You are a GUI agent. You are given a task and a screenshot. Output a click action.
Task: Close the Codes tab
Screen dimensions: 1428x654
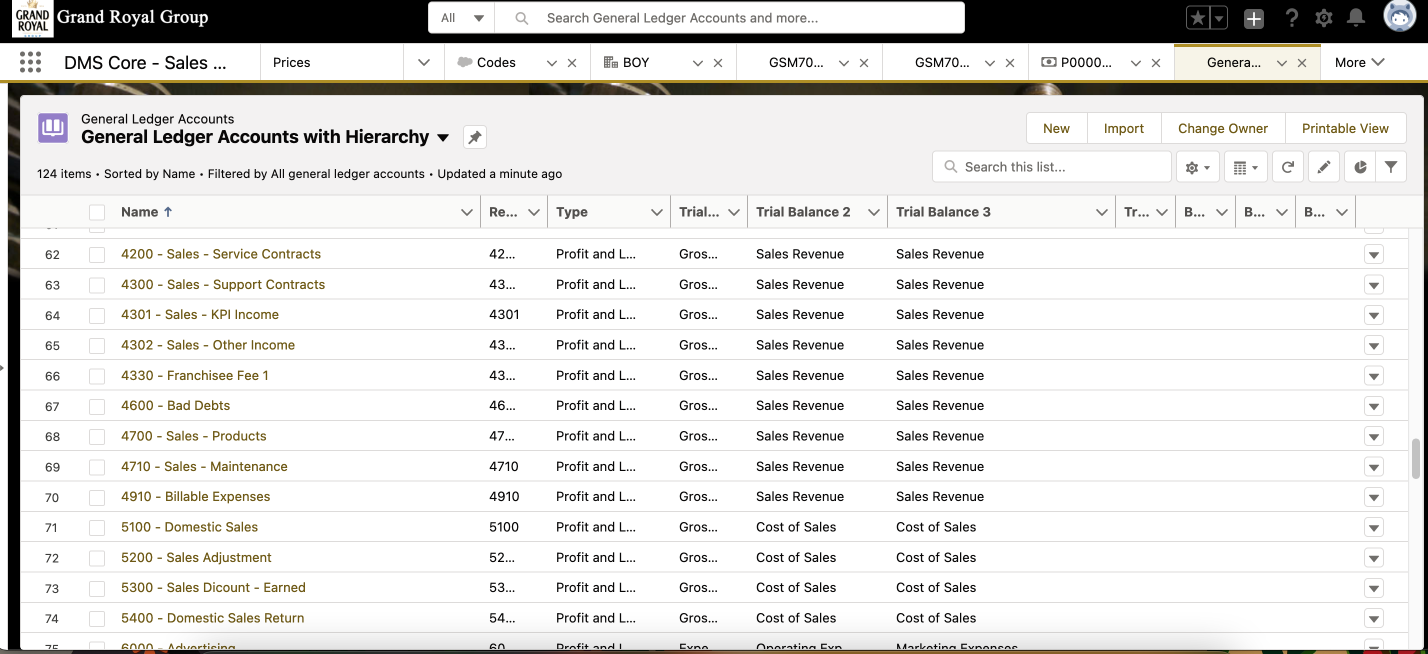[572, 62]
